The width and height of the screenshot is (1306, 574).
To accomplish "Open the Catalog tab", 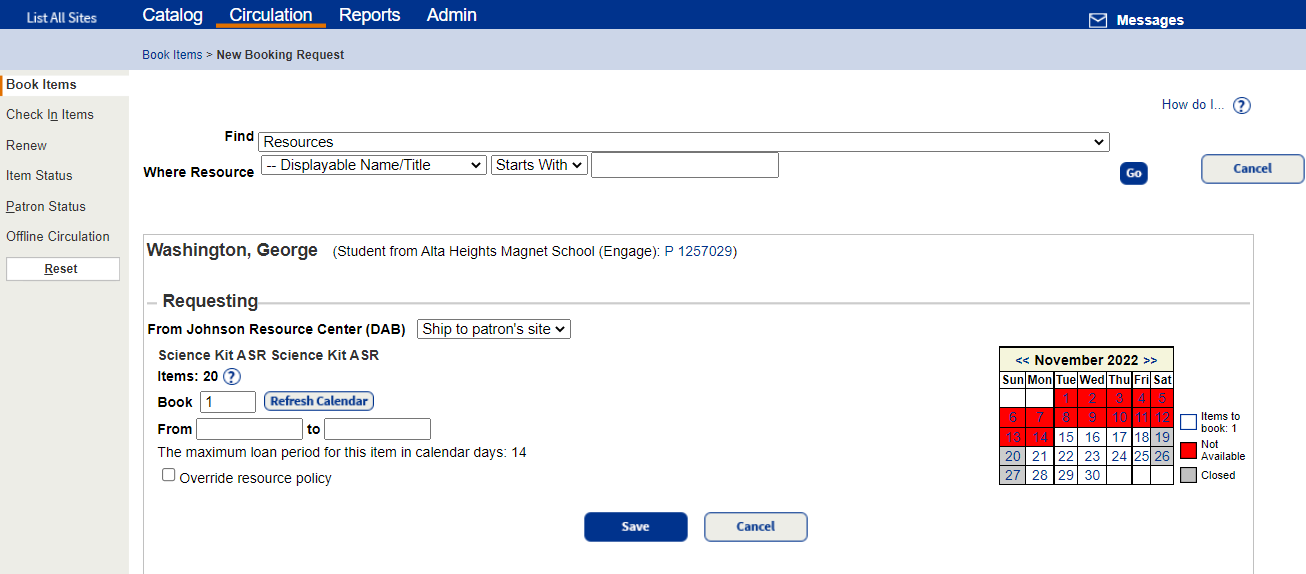I will pos(172,15).
